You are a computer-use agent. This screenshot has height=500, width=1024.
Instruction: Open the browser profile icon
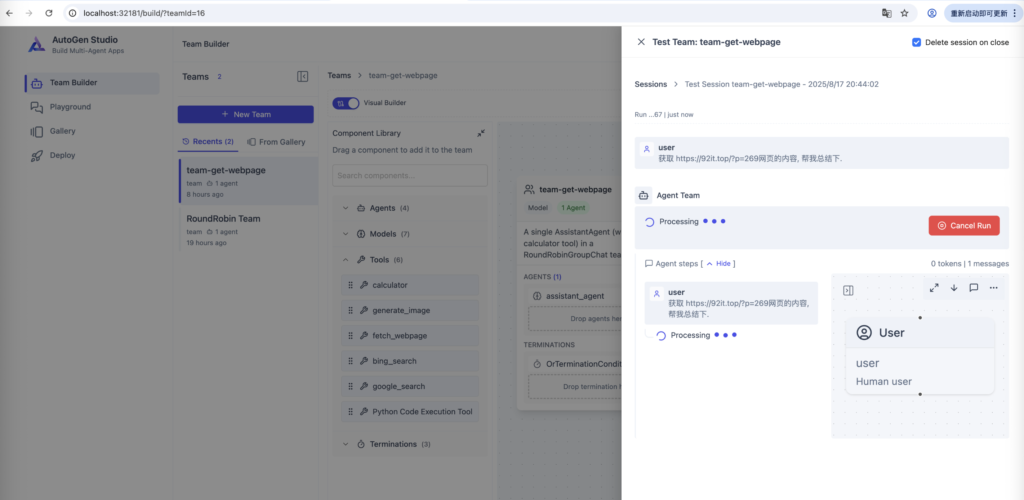click(x=932, y=13)
